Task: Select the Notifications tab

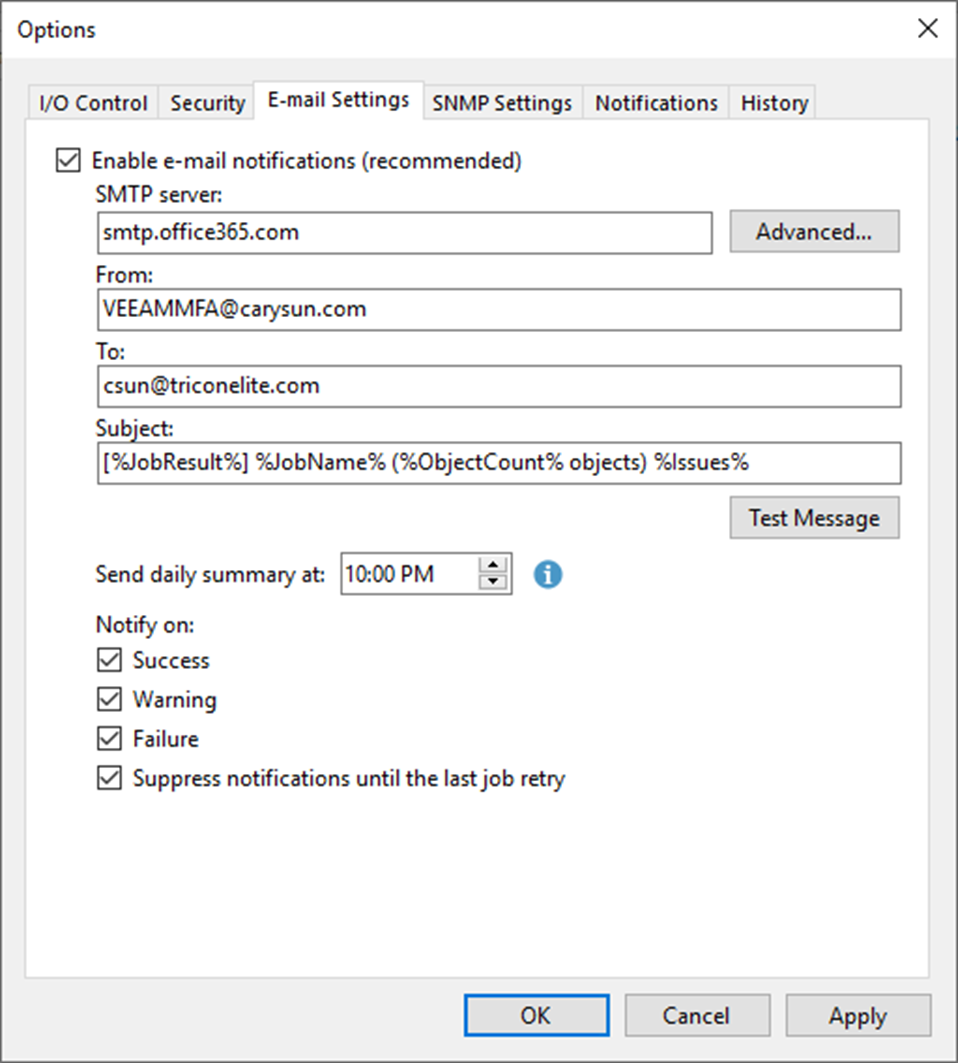Action: pyautogui.click(x=656, y=103)
